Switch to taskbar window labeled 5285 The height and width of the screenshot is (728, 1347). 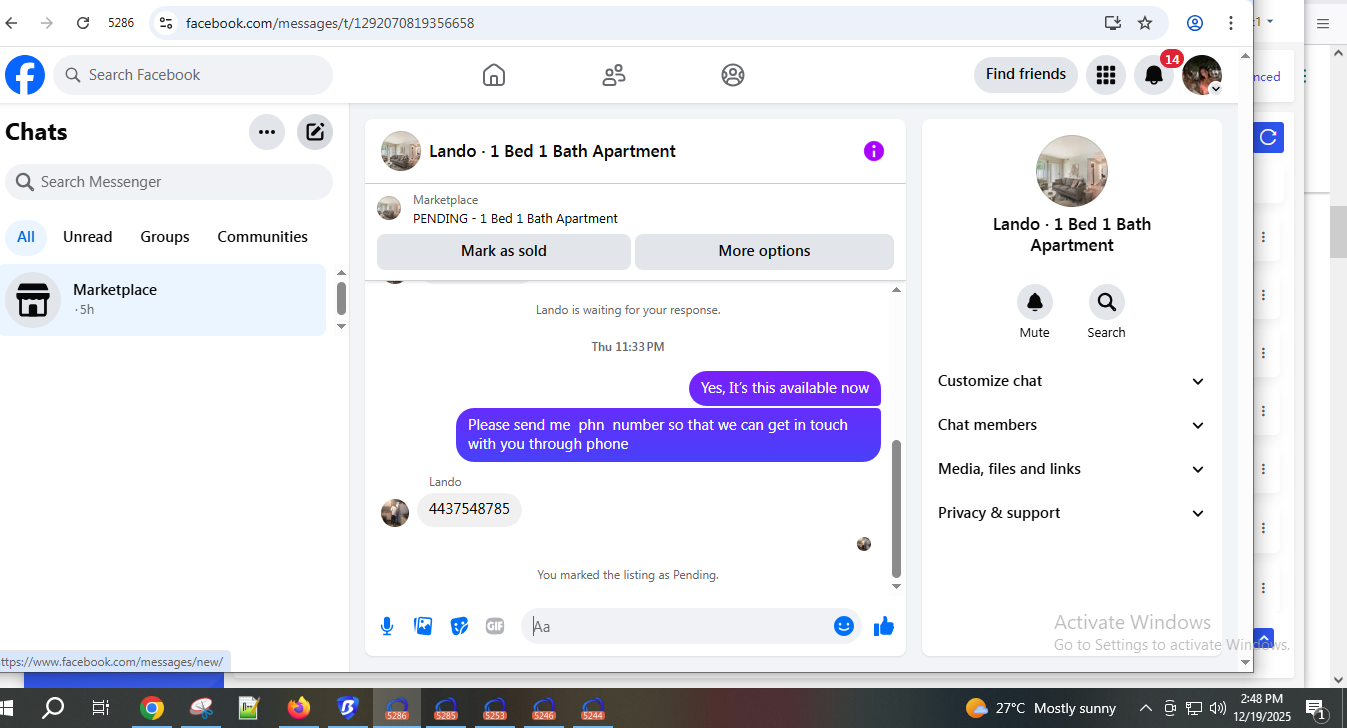(445, 708)
